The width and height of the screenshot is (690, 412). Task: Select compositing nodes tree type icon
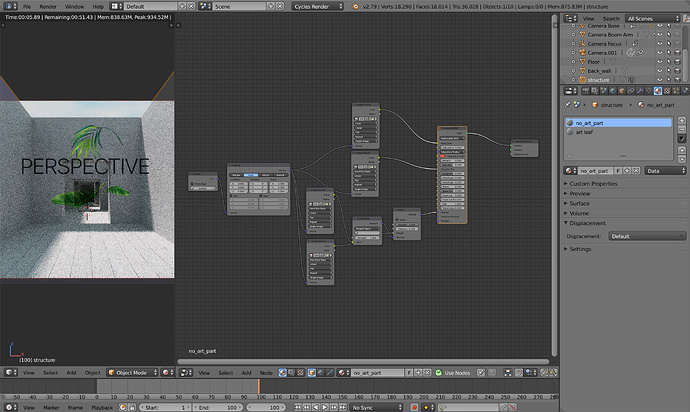291,372
